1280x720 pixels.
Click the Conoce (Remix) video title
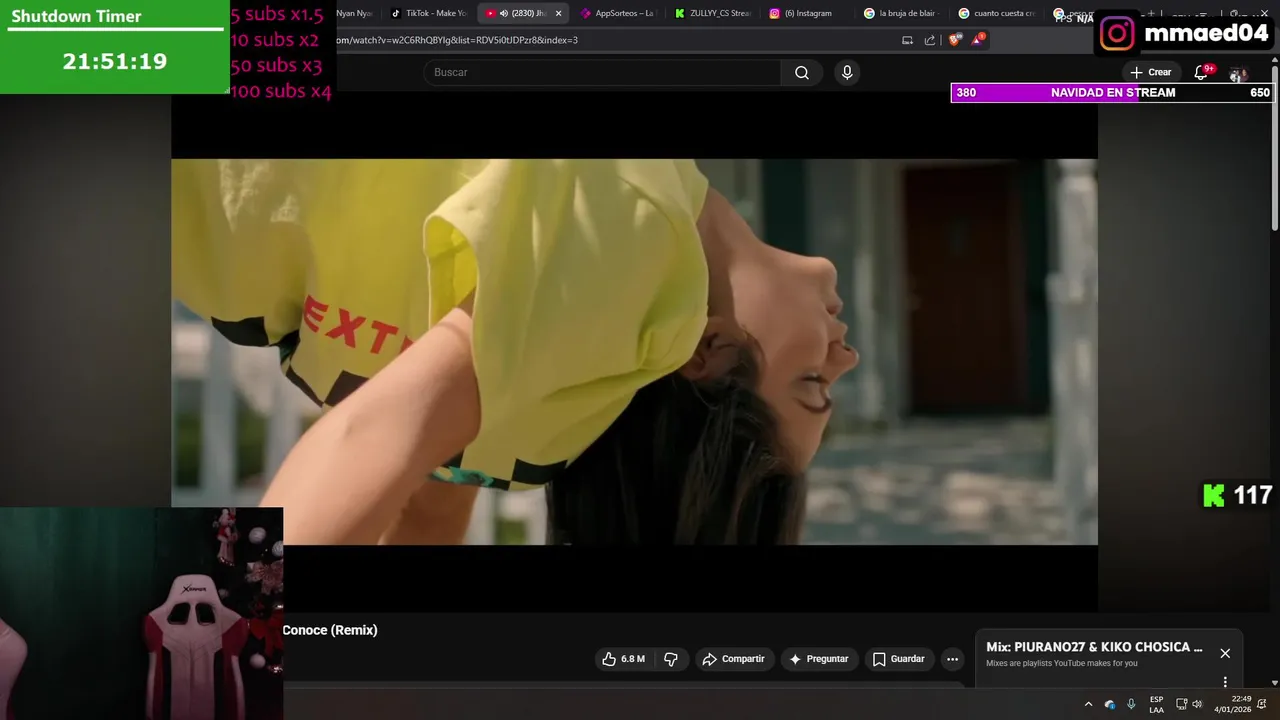[330, 630]
